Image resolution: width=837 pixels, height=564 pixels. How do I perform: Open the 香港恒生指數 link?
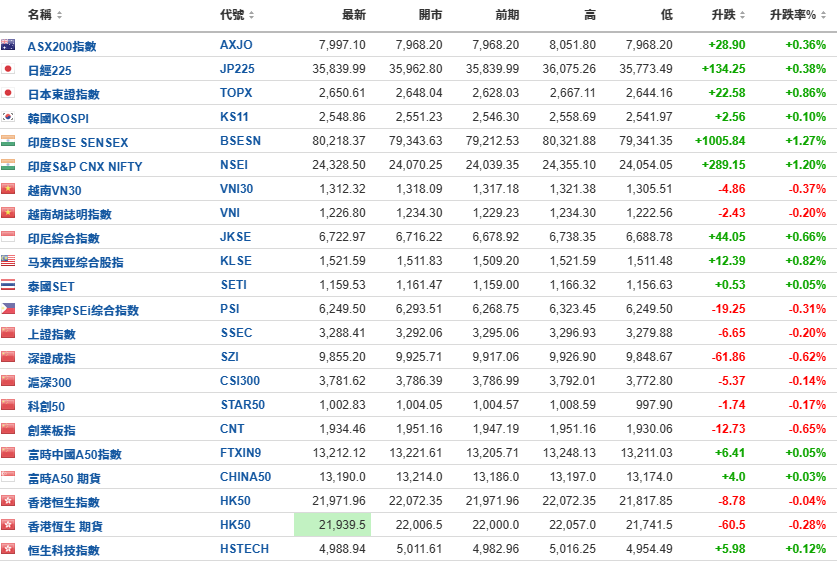[64, 503]
